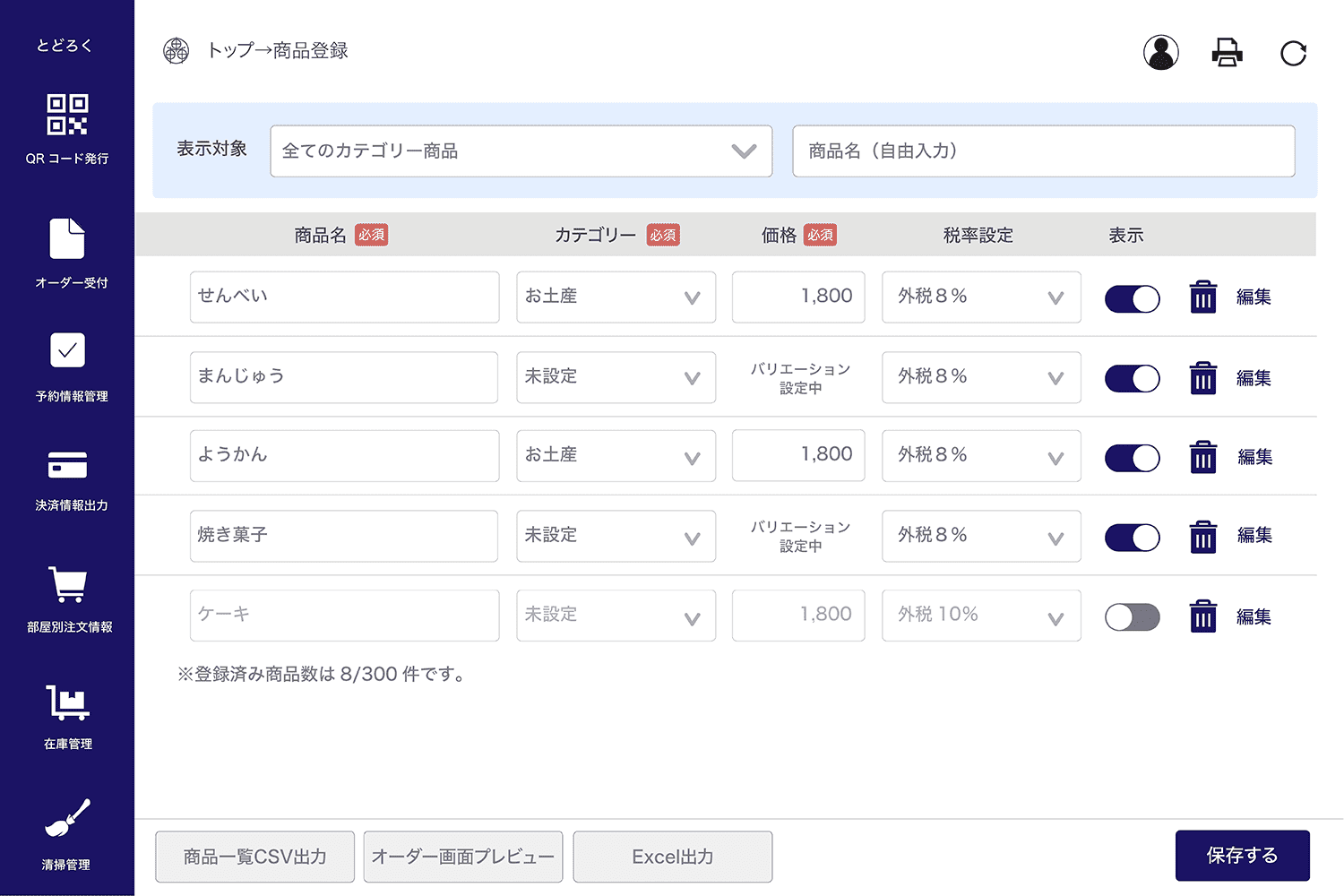Image resolution: width=1344 pixels, height=896 pixels.
Task: Turn off visibility toggle for 焼き菓子
Action: (1132, 537)
